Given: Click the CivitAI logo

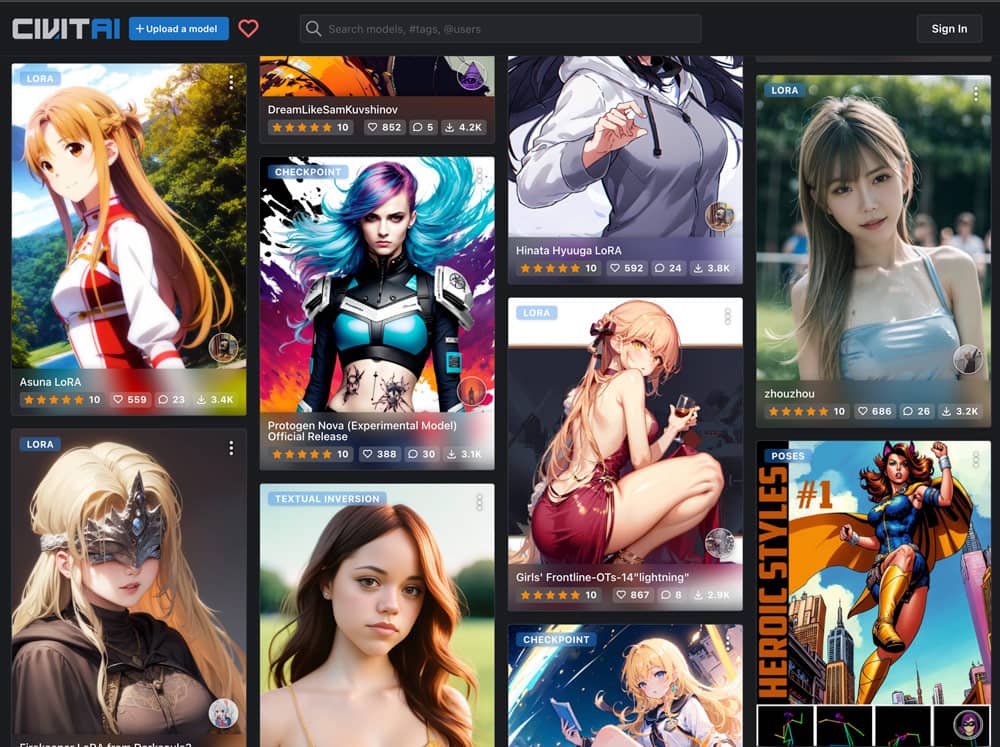Looking at the screenshot, I should pos(66,29).
